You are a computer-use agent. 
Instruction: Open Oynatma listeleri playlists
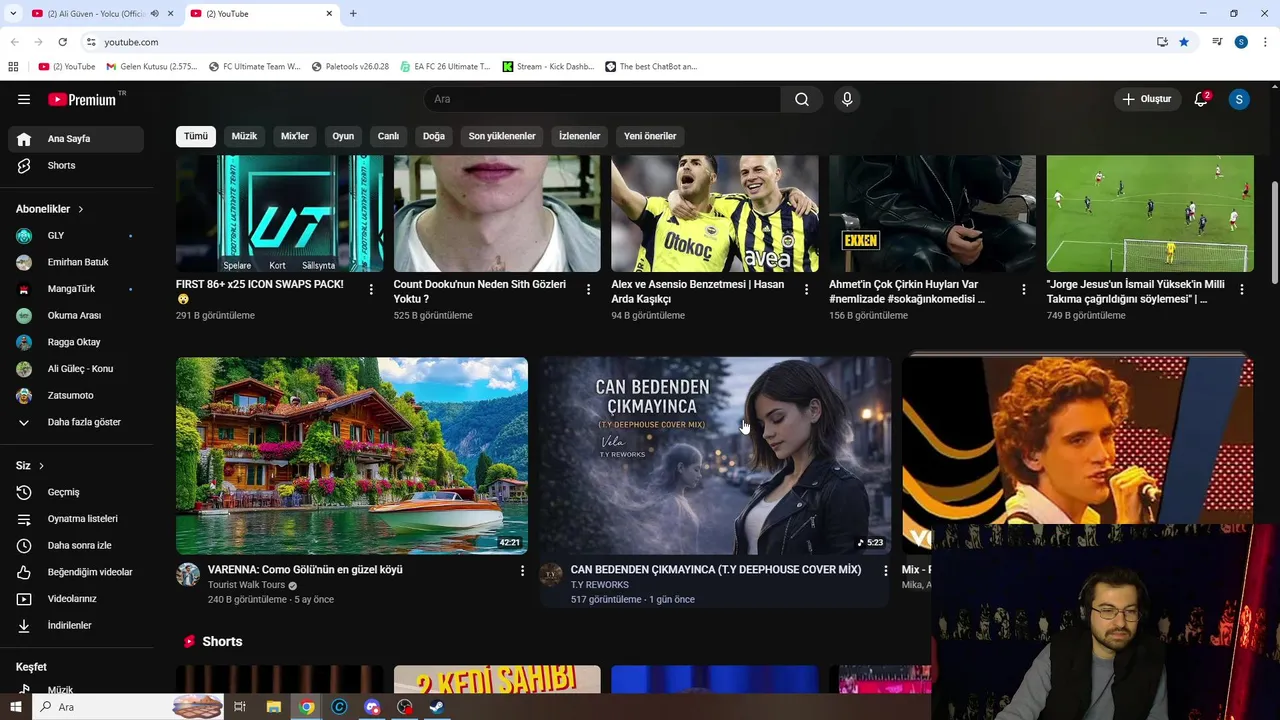[76, 519]
